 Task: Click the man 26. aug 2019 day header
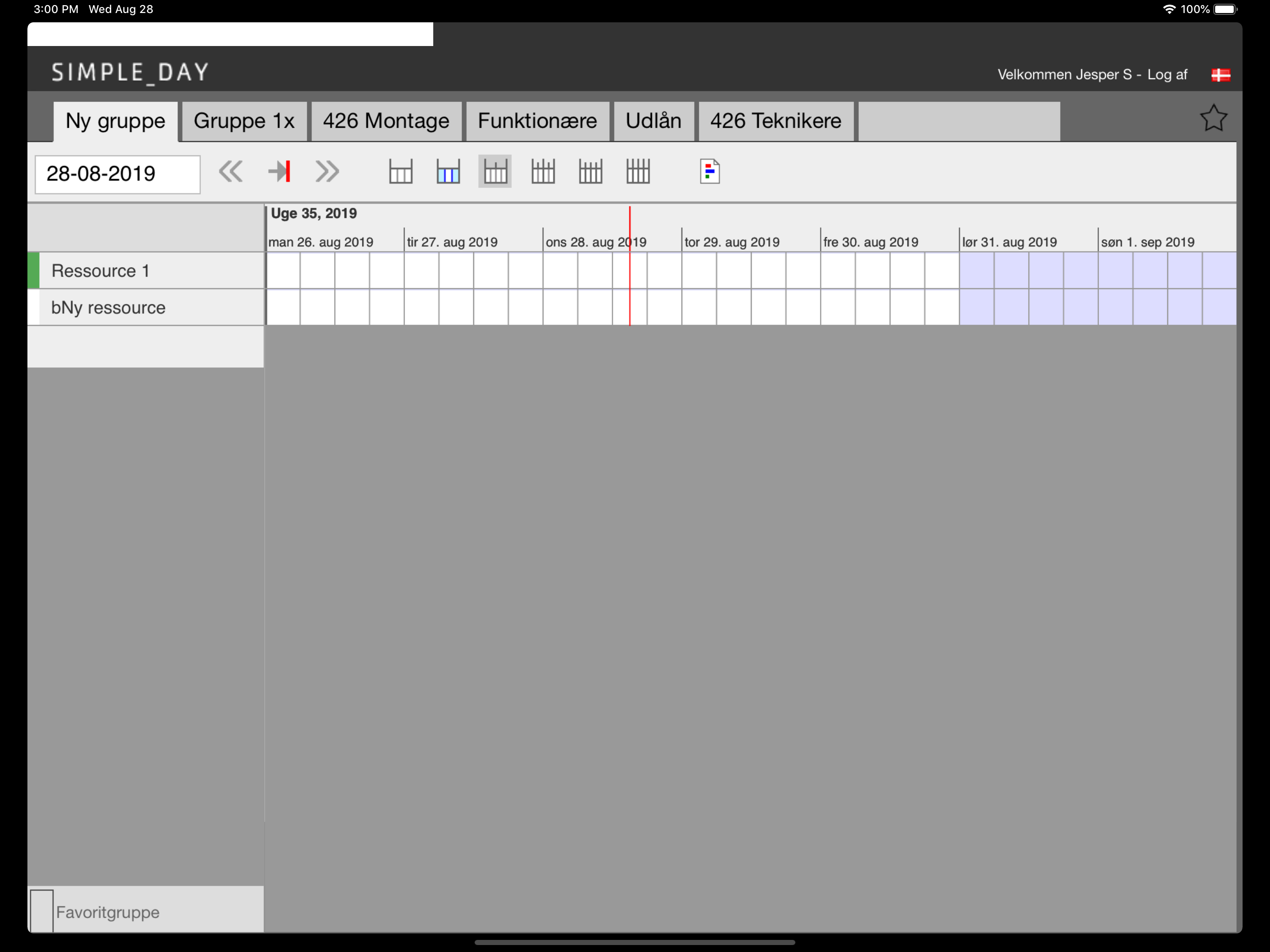click(320, 242)
